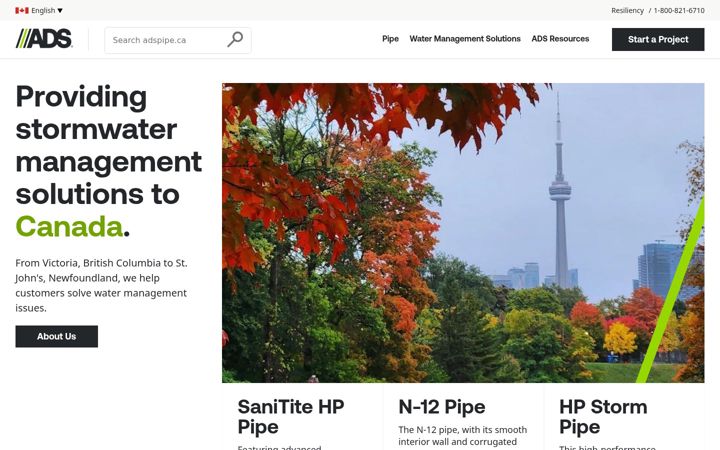Open the SaniTite HP Pipe card
The width and height of the screenshot is (720, 450).
[291, 417]
